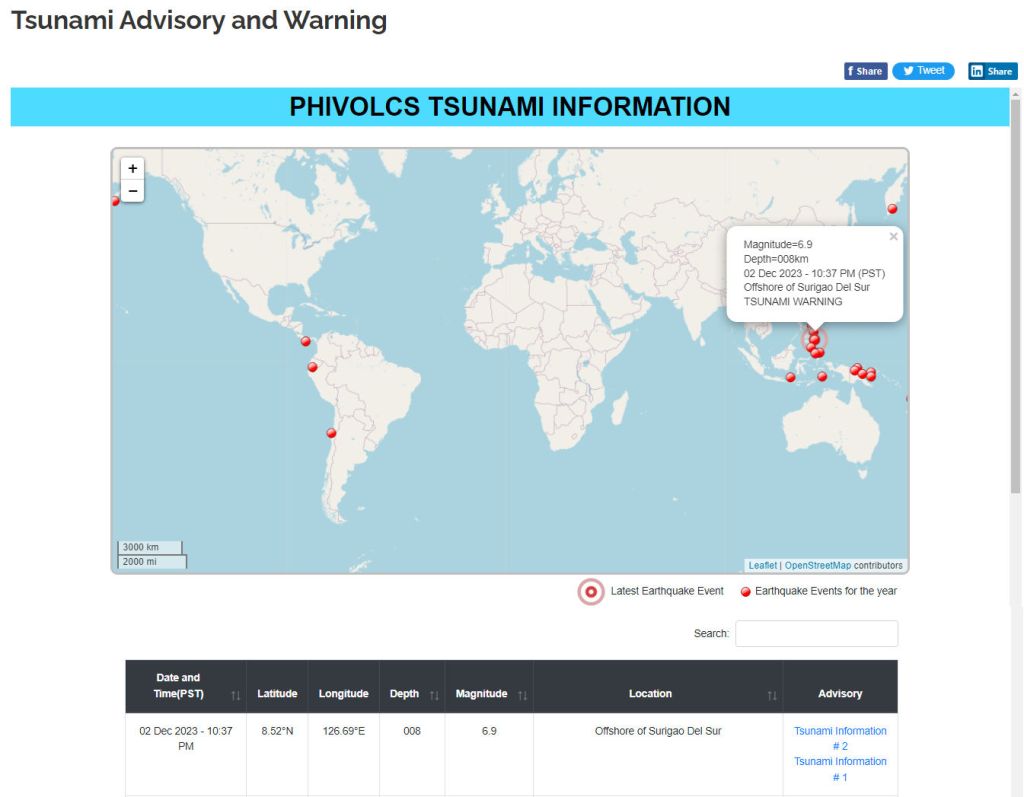Image resolution: width=1024 pixels, height=797 pixels.
Task: Zoom out on the earthquake map
Action: click(132, 191)
